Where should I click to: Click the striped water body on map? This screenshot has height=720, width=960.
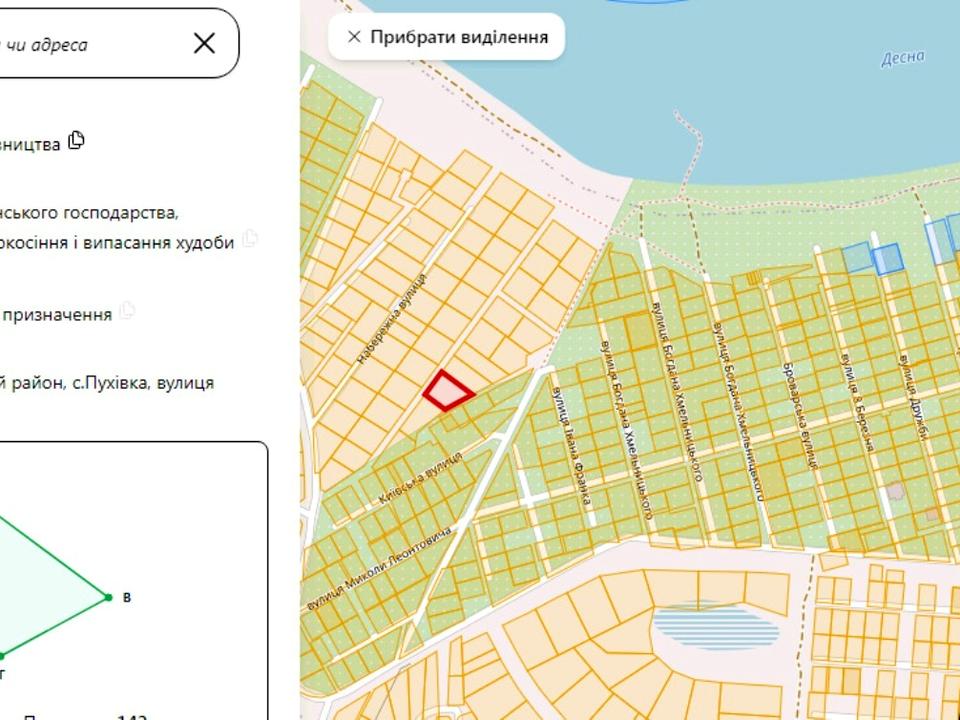point(715,624)
